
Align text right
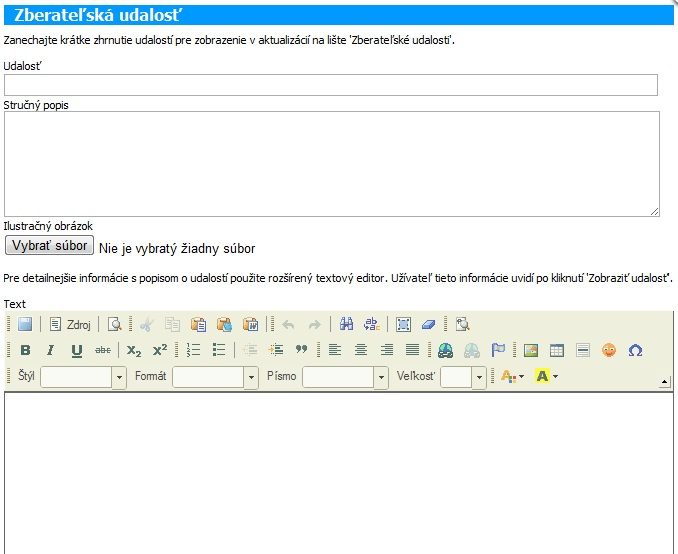tap(387, 350)
